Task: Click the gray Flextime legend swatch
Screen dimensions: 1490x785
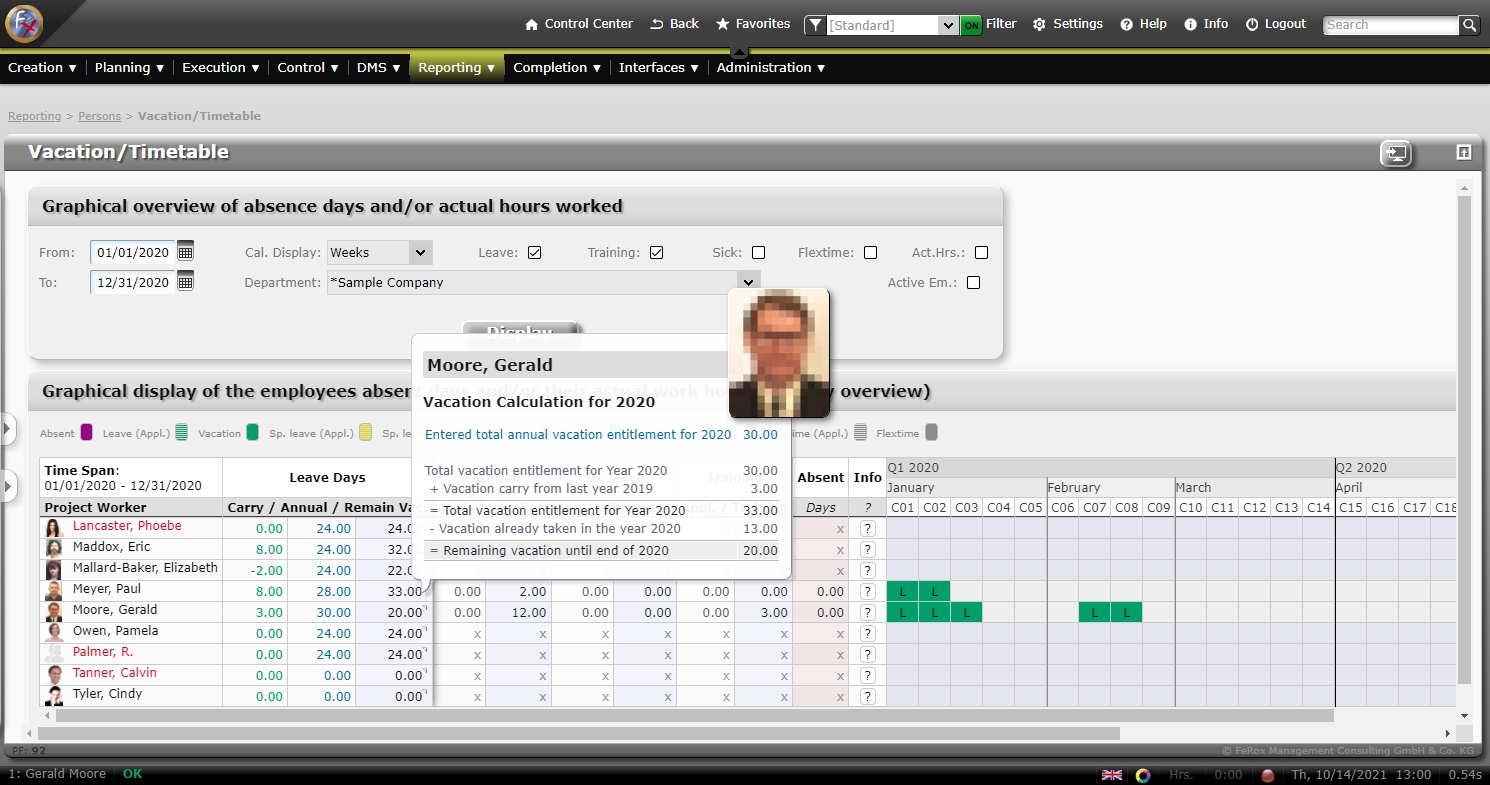Action: coord(931,433)
